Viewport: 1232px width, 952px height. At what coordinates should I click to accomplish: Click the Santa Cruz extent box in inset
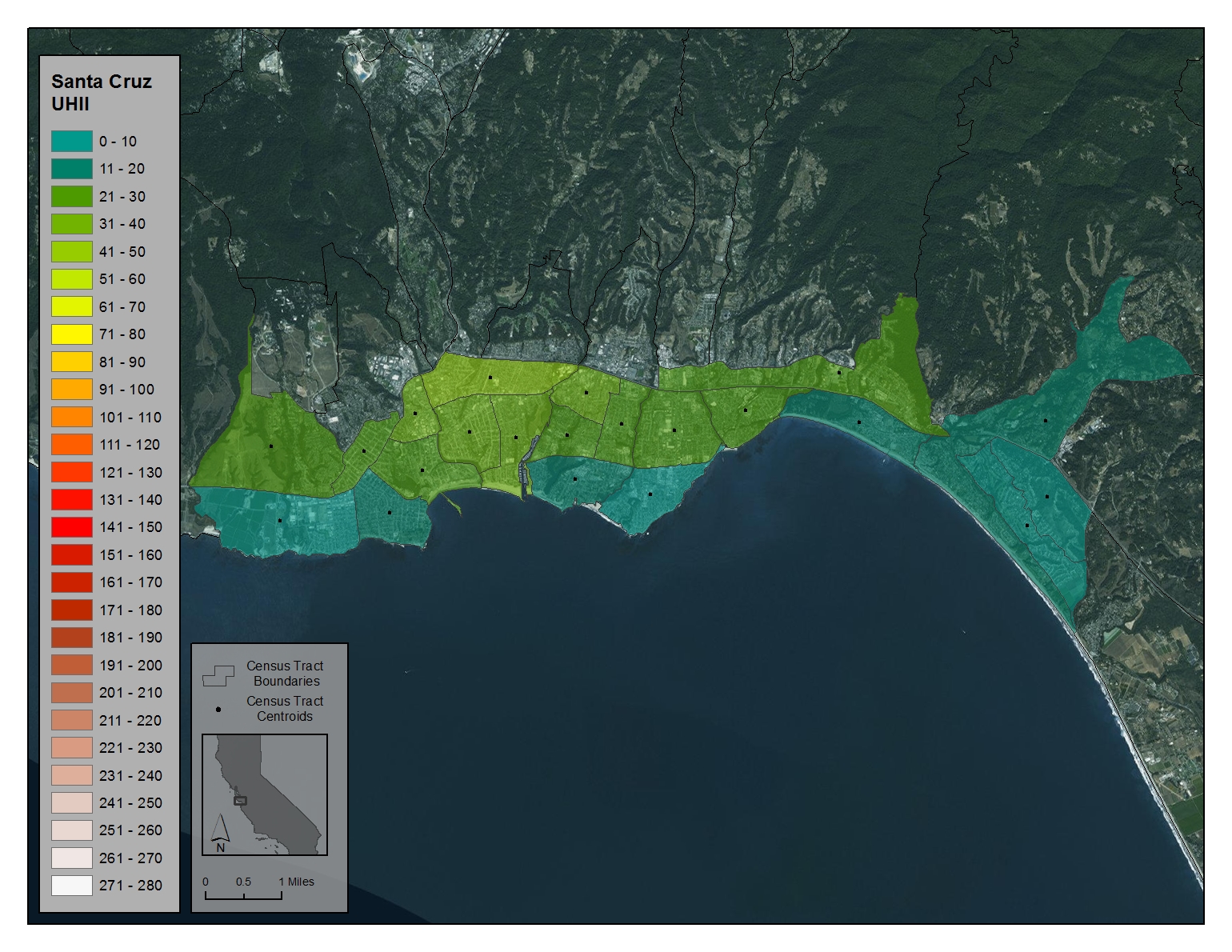[240, 800]
